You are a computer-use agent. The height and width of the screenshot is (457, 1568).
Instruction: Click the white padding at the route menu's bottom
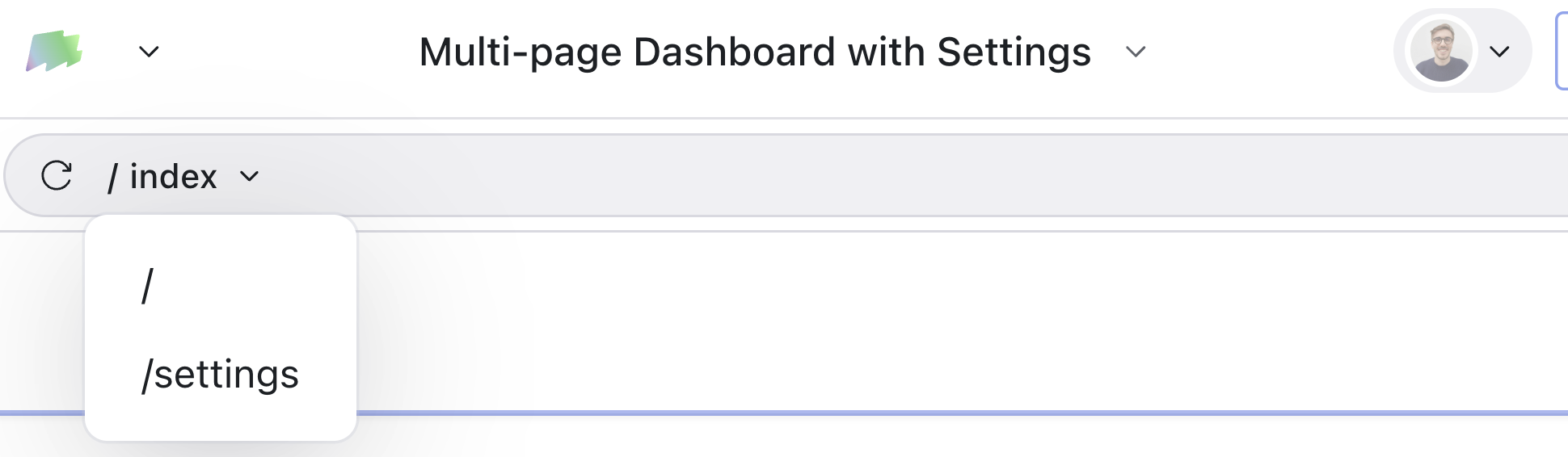point(220,424)
